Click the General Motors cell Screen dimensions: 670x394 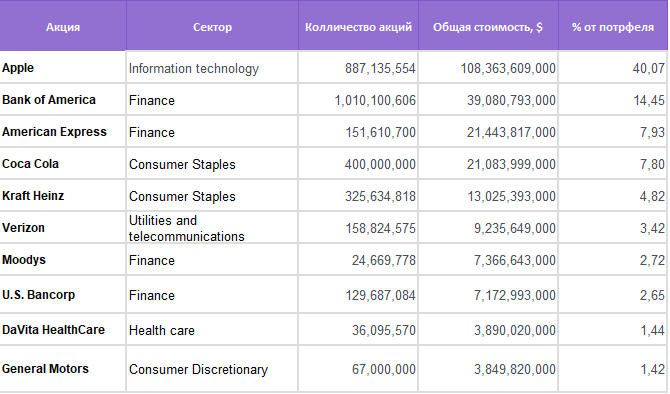coord(63,369)
